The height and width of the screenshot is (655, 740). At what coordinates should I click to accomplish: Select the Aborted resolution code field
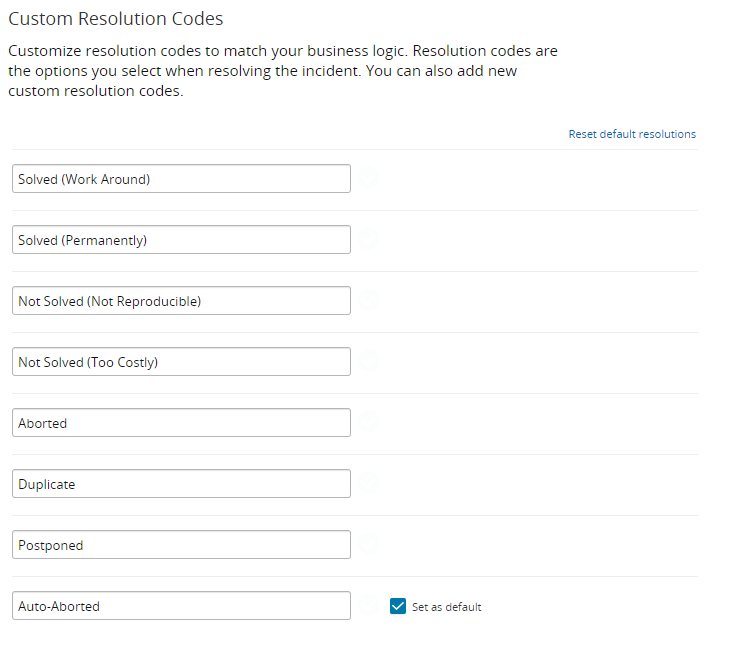tap(181, 423)
